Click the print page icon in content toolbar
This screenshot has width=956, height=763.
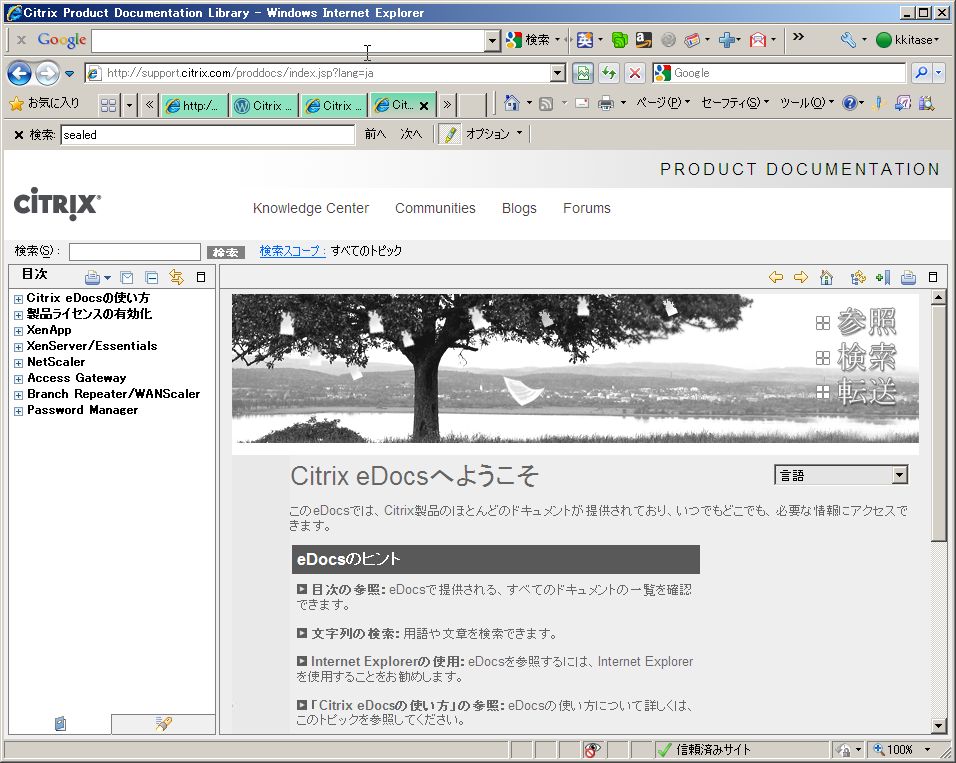point(908,278)
